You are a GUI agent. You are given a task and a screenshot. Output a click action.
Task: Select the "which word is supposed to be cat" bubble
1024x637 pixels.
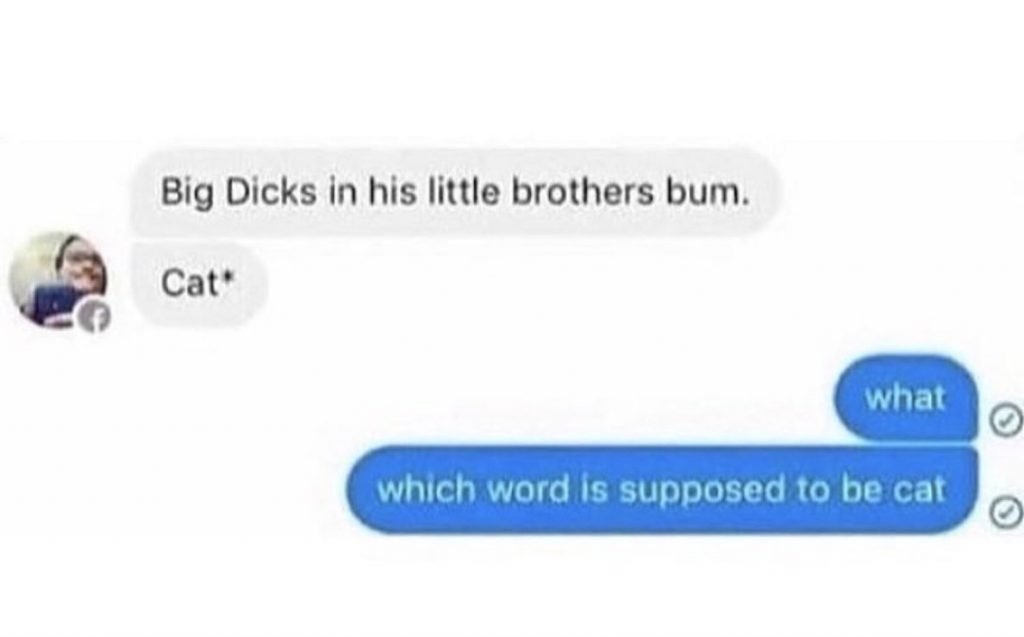pyautogui.click(x=662, y=489)
